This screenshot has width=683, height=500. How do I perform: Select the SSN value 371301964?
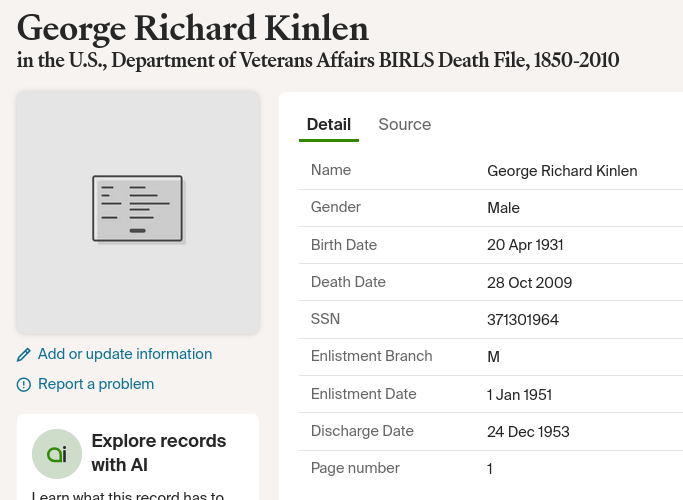523,320
